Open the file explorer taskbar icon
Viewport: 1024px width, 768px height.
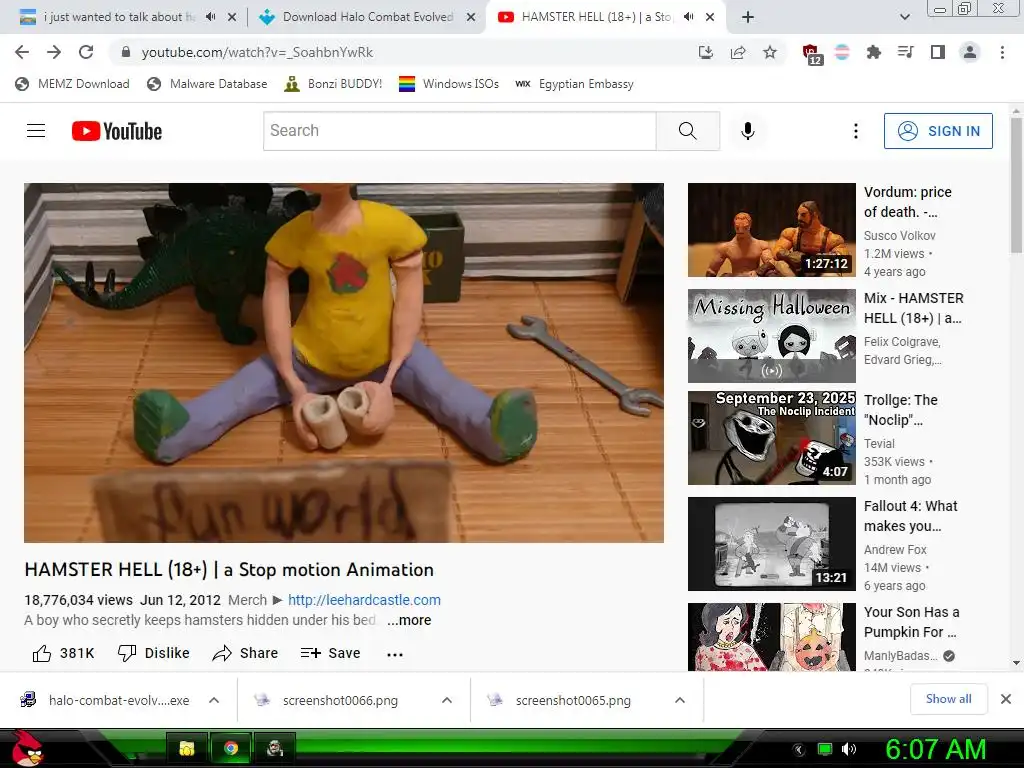tap(186, 748)
